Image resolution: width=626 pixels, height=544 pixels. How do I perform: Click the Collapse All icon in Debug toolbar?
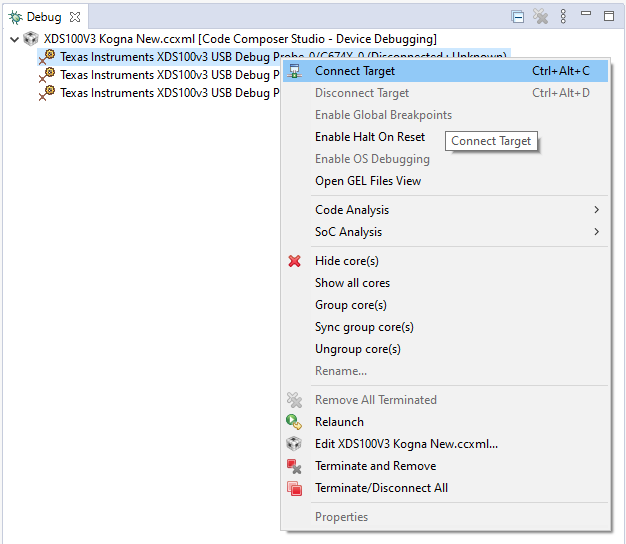pyautogui.click(x=517, y=17)
